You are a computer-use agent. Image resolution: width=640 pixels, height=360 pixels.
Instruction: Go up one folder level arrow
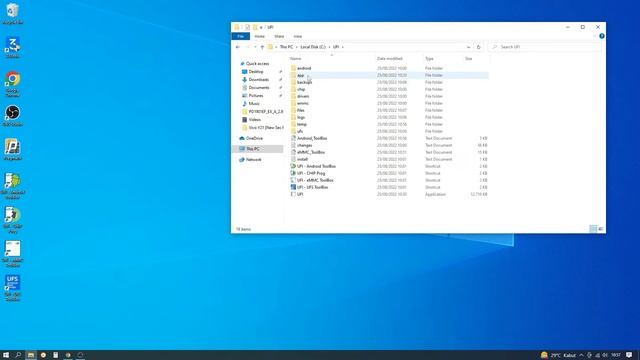262,47
